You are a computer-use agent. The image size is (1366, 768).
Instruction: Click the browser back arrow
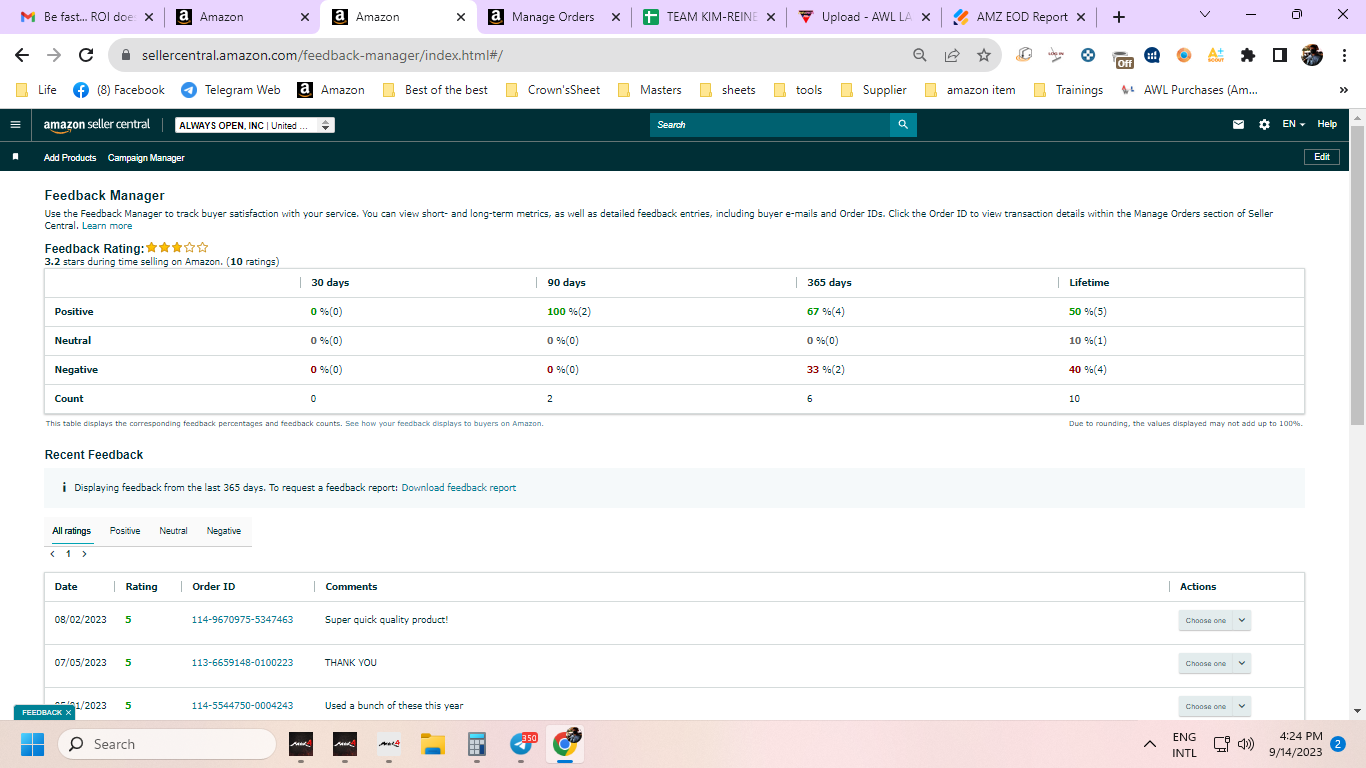coord(22,55)
